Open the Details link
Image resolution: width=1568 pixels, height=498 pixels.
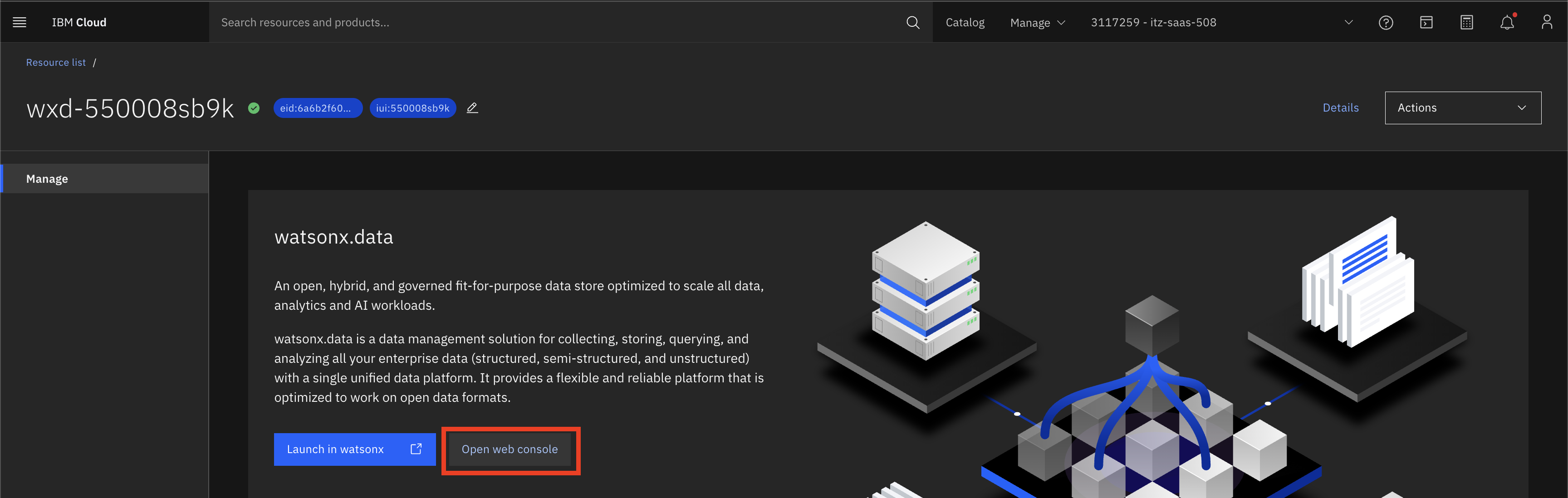point(1340,108)
